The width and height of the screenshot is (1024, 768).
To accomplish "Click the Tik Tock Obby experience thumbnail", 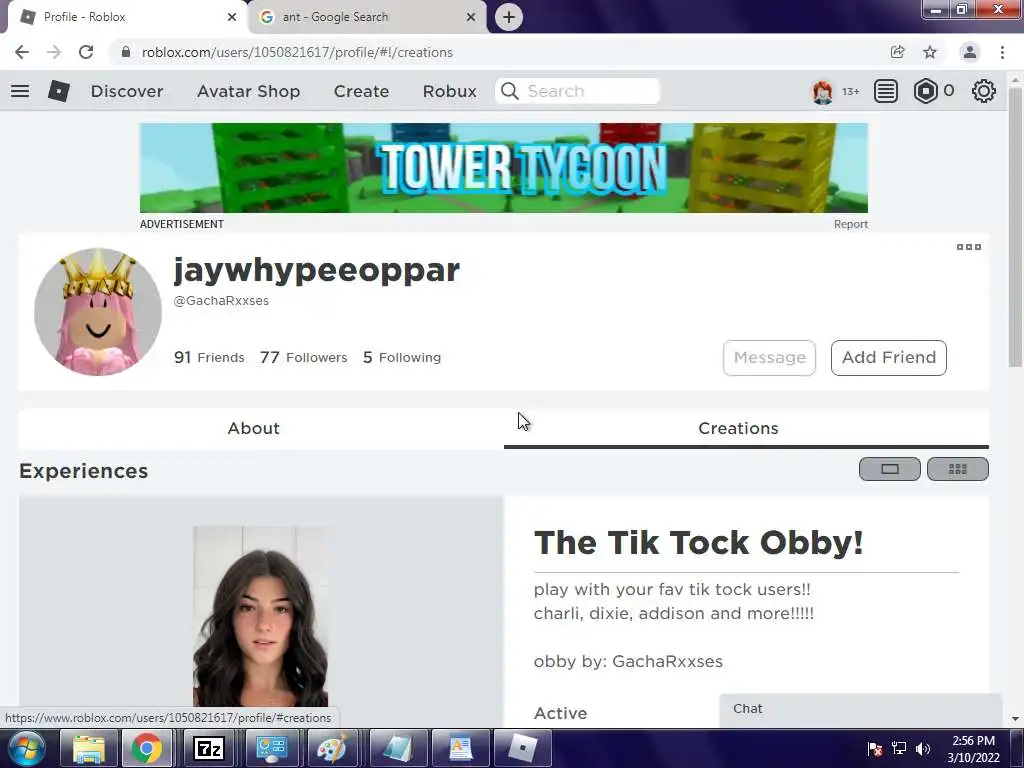I will tap(261, 614).
